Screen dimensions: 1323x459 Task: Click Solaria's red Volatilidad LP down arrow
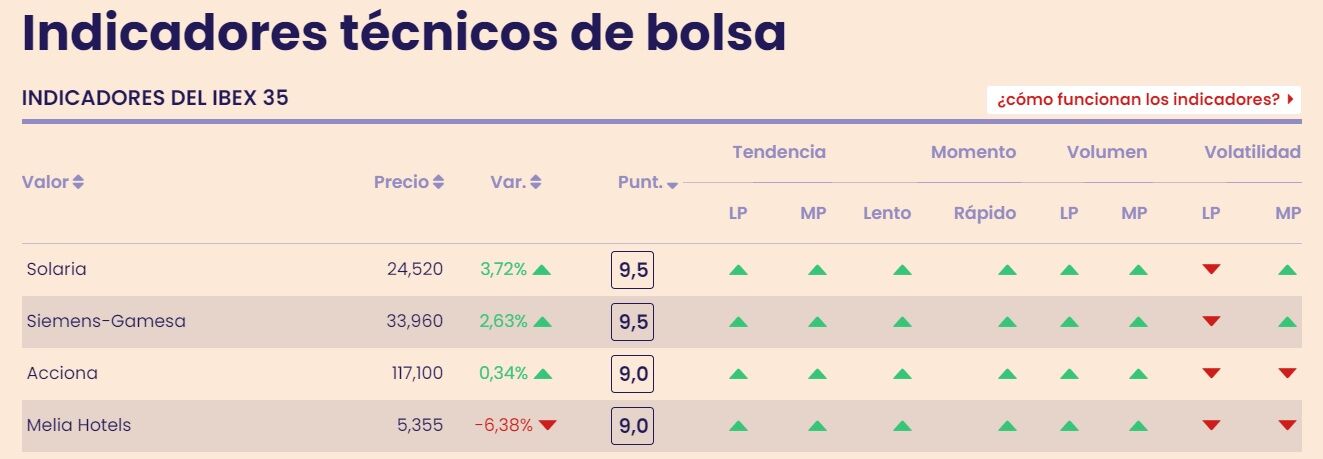pos(1211,269)
